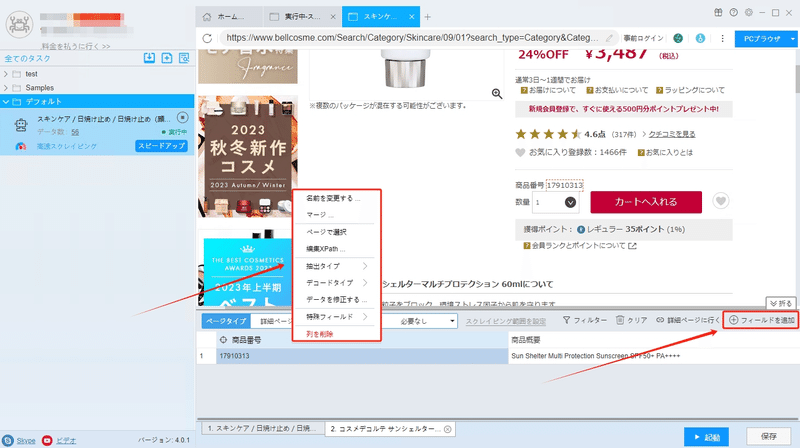Edit the URL with the pencil icon

point(609,38)
